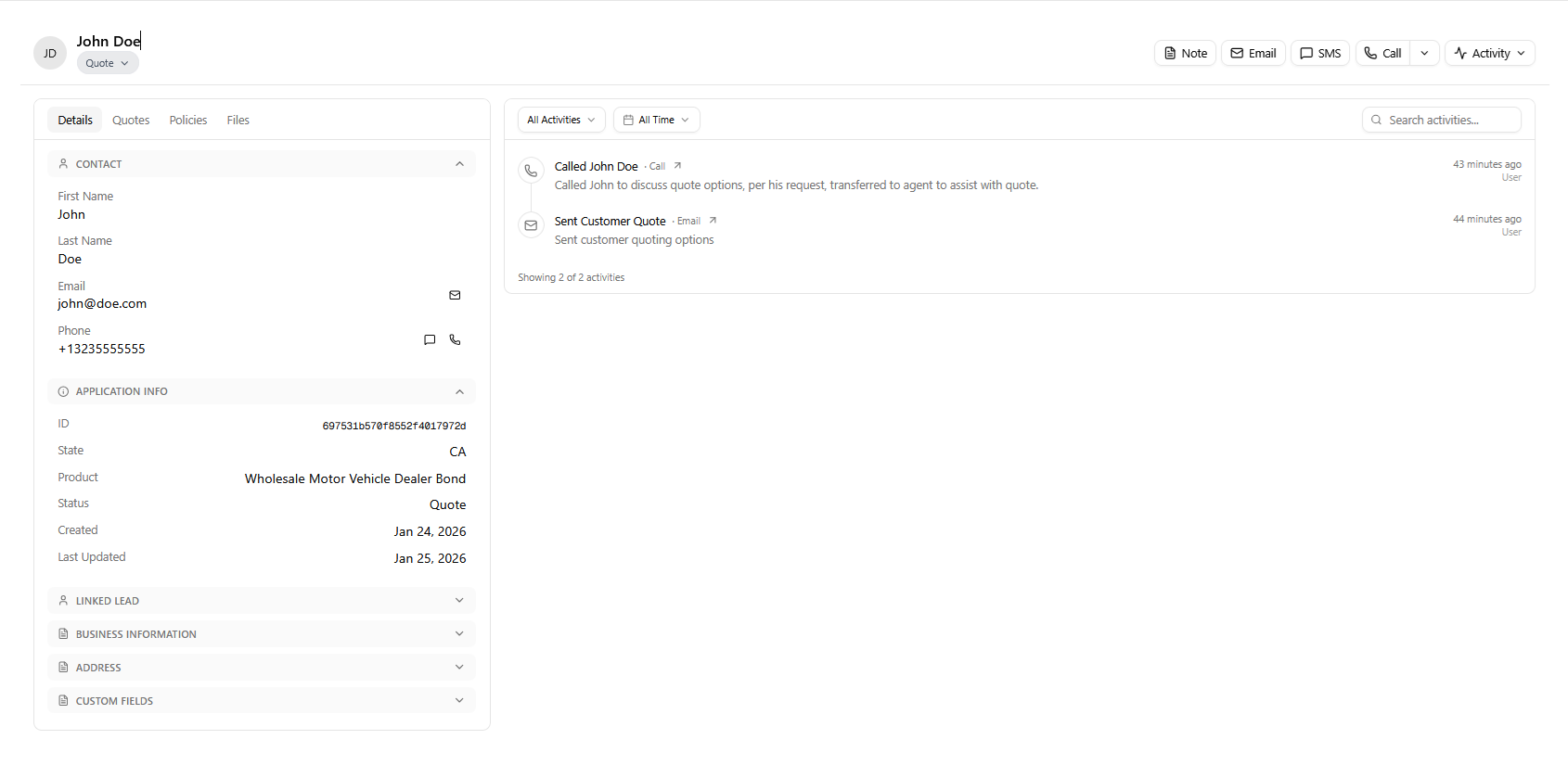
Task: Switch to the Quotes tab
Action: [131, 121]
